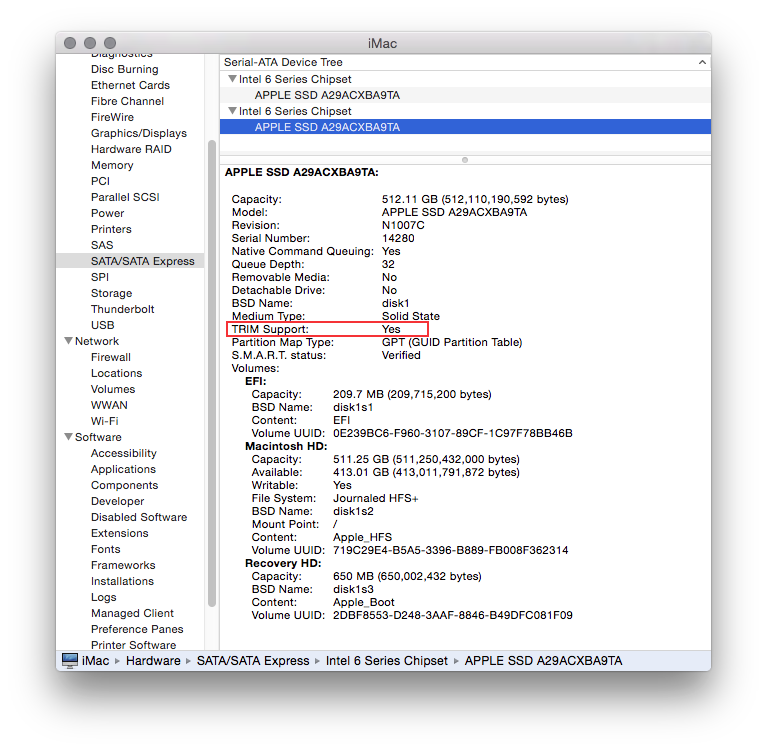Select PCI in the sidebar
Viewport: 767px width, 751px height.
coord(100,181)
